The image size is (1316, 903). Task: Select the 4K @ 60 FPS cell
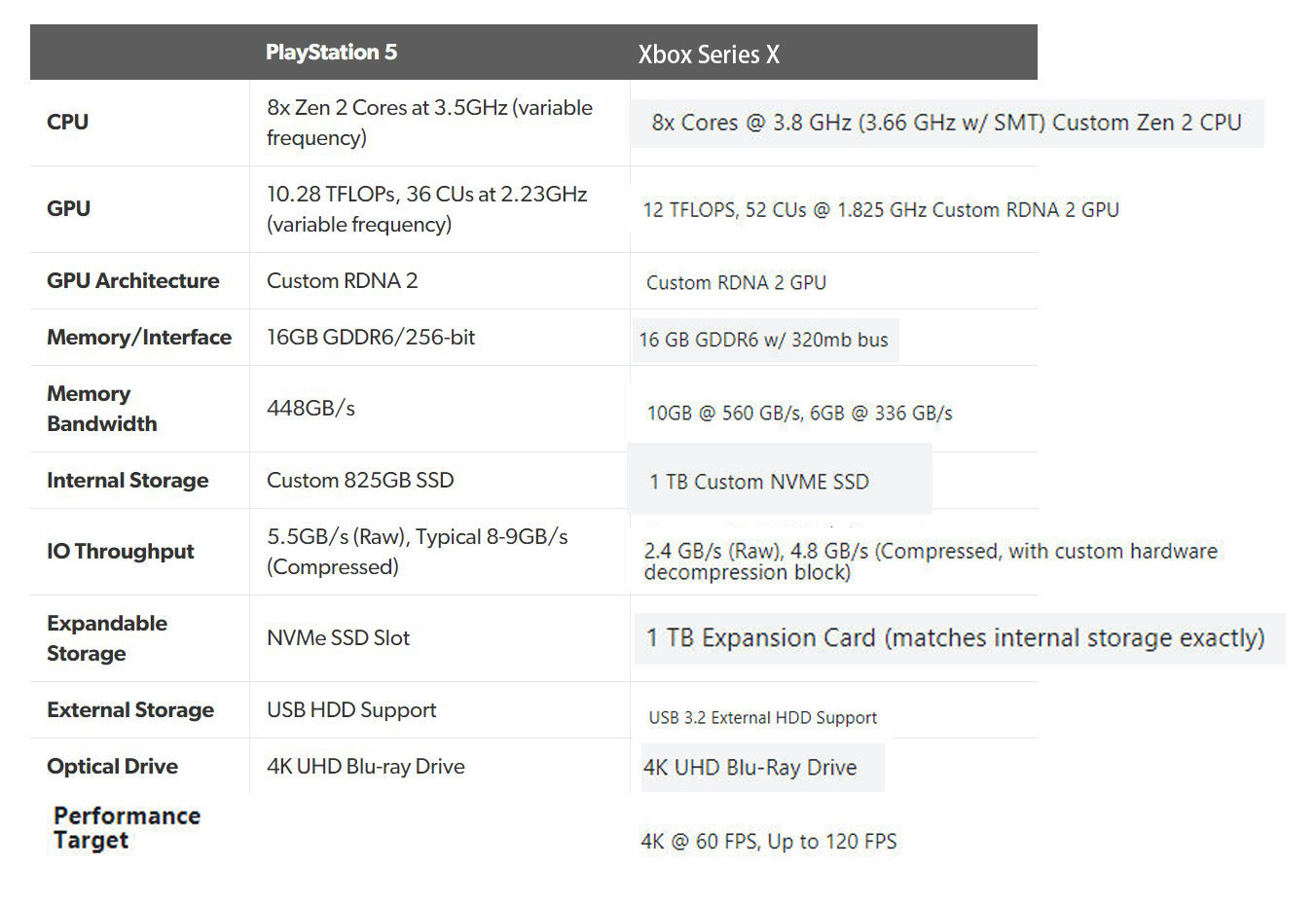pos(769,841)
